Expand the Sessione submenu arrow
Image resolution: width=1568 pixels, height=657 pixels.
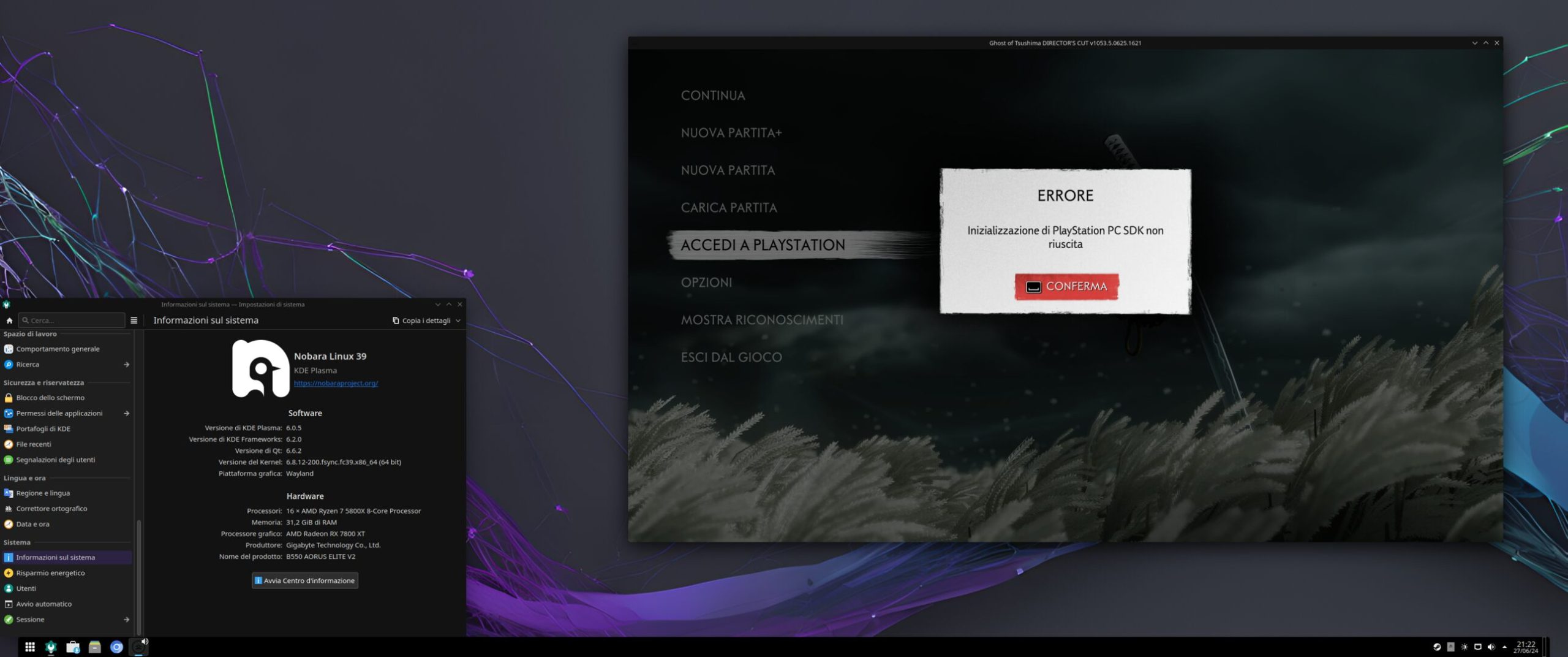[126, 620]
